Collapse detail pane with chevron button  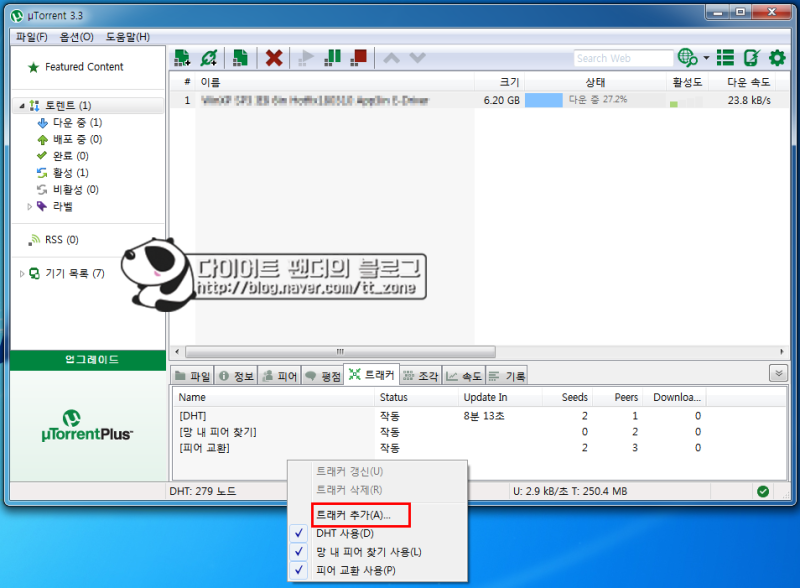[779, 374]
